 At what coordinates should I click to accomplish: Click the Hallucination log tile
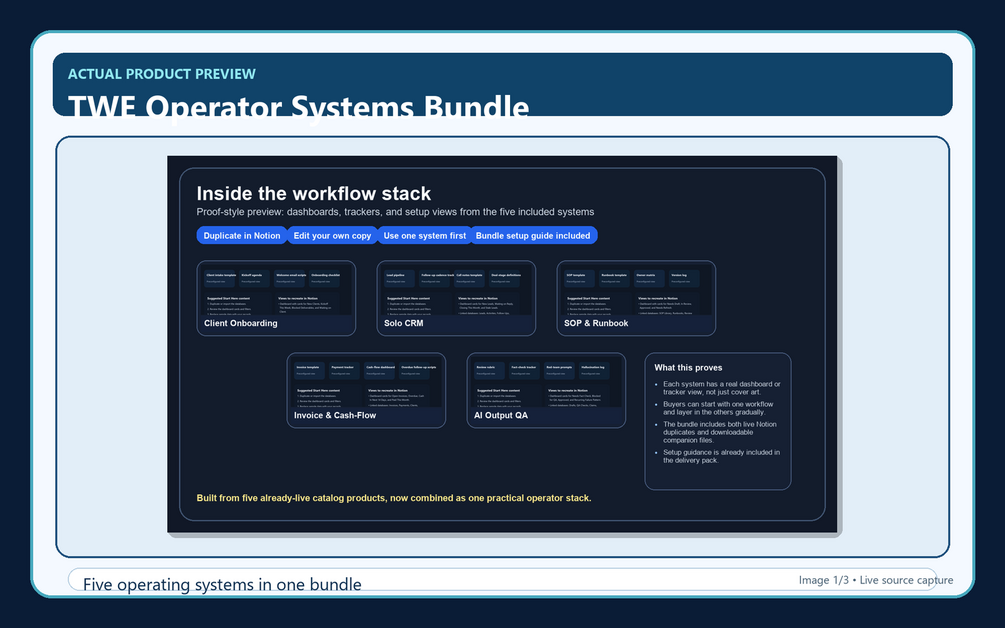click(x=595, y=370)
